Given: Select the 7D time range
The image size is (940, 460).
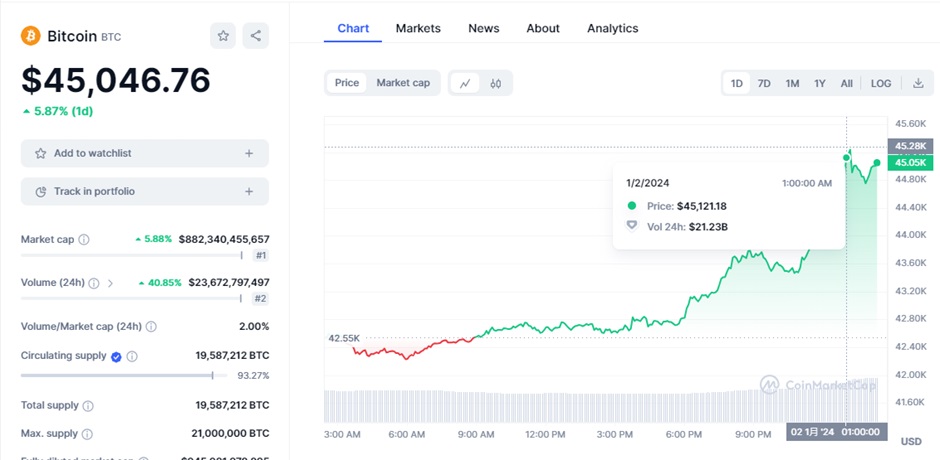Looking at the screenshot, I should pos(764,83).
